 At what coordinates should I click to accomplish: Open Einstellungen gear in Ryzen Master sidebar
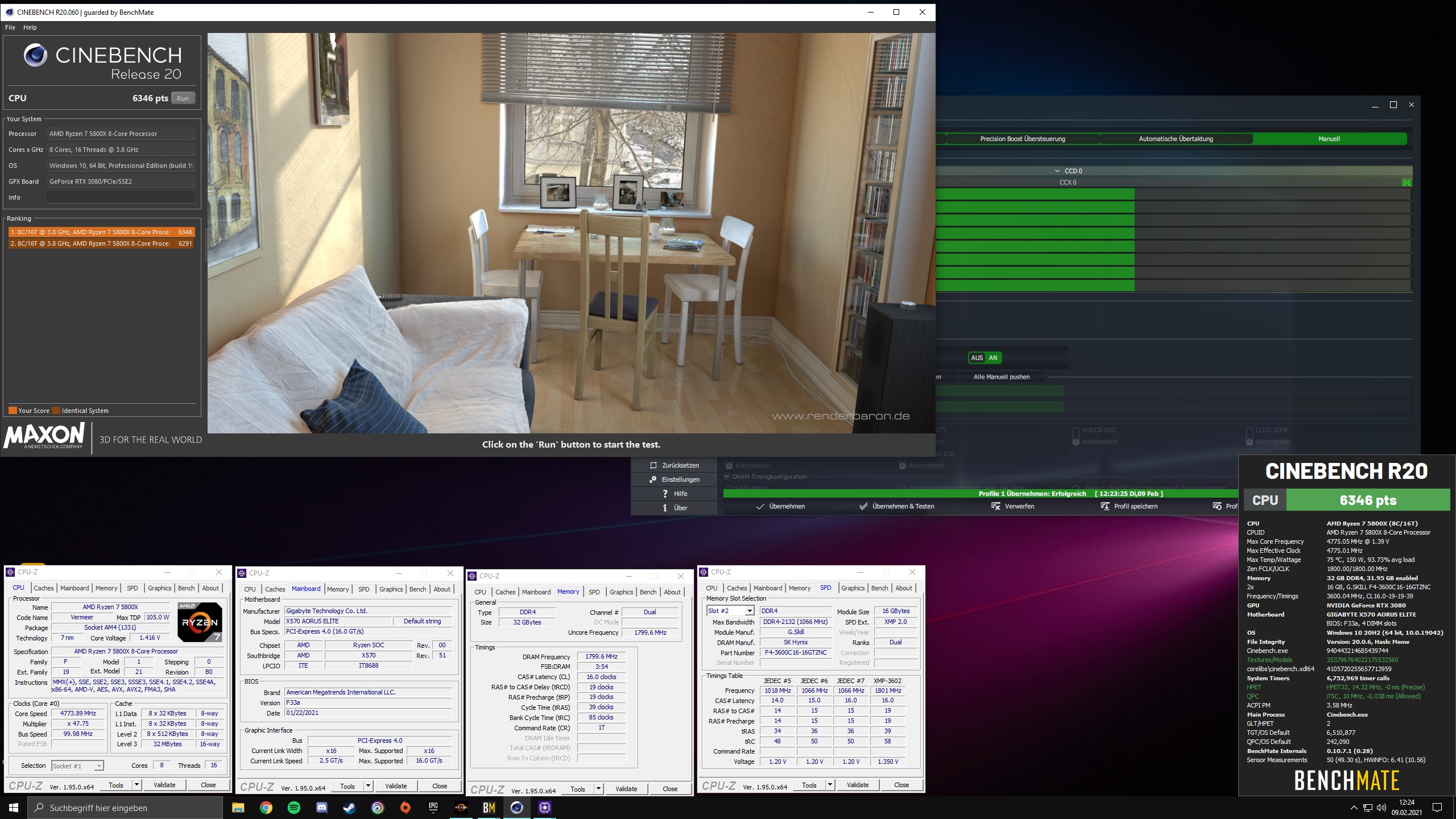pos(653,479)
